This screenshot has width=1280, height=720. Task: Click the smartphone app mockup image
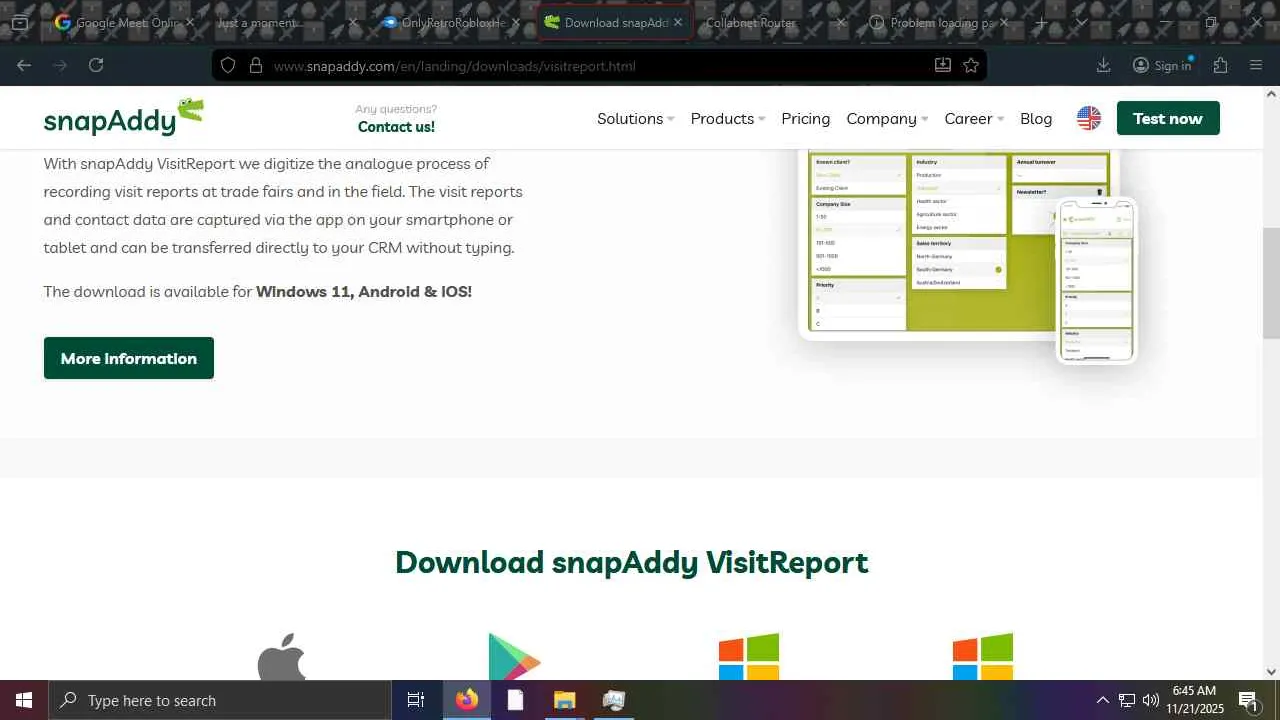click(1097, 280)
